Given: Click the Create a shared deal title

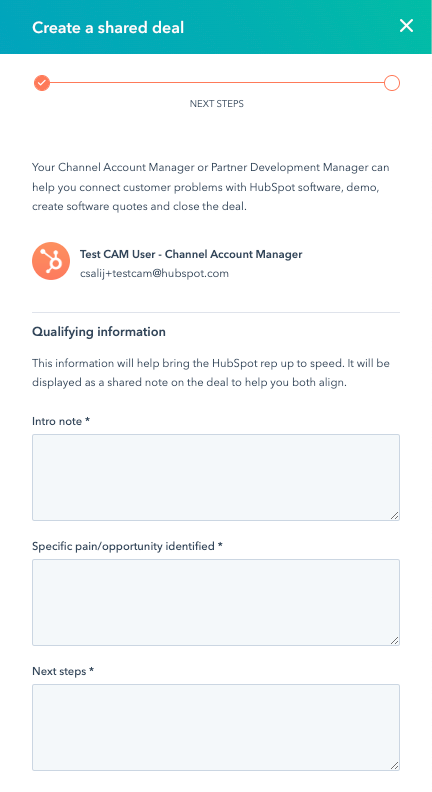Looking at the screenshot, I should (108, 27).
